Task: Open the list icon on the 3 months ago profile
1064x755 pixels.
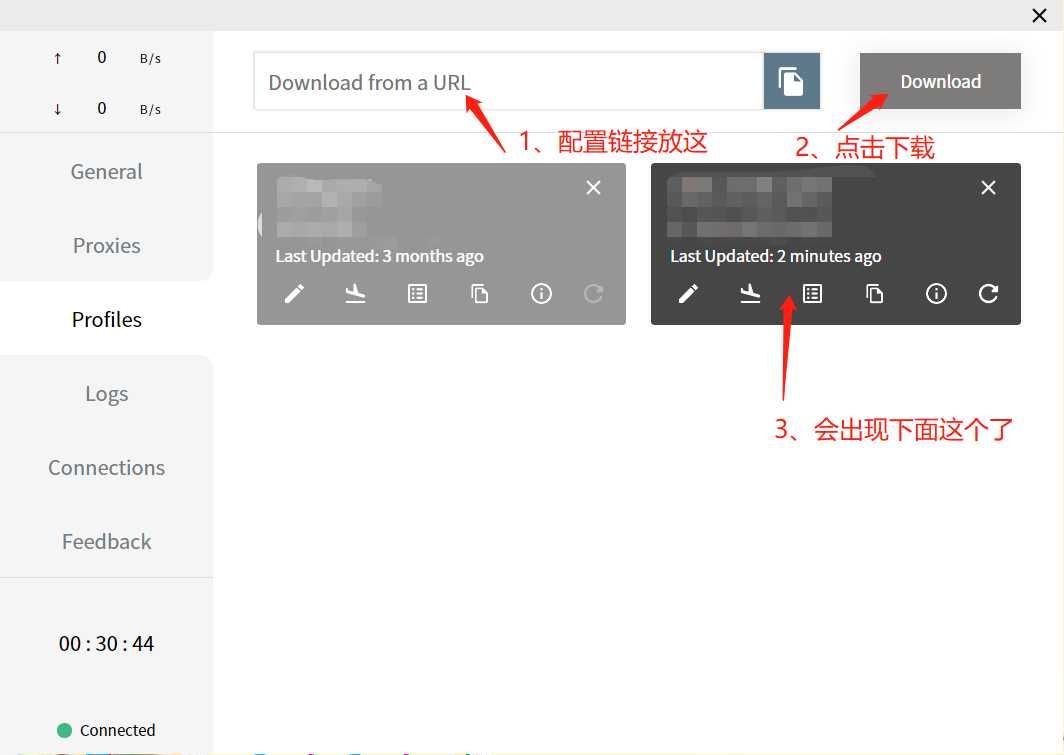Action: [x=417, y=294]
